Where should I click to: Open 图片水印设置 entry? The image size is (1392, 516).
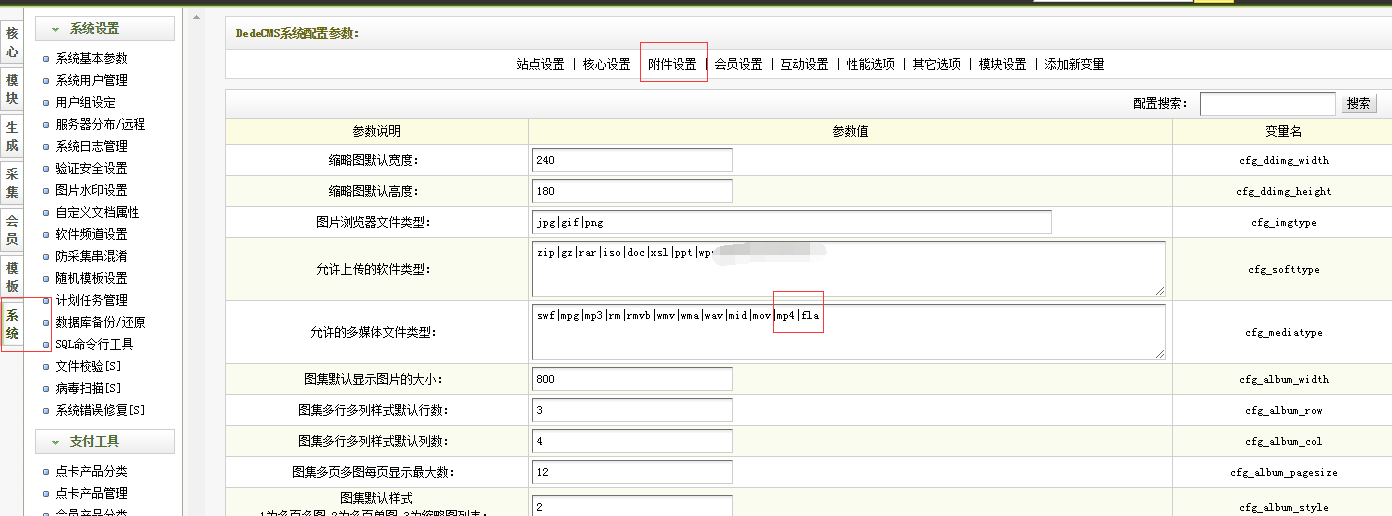click(x=92, y=190)
